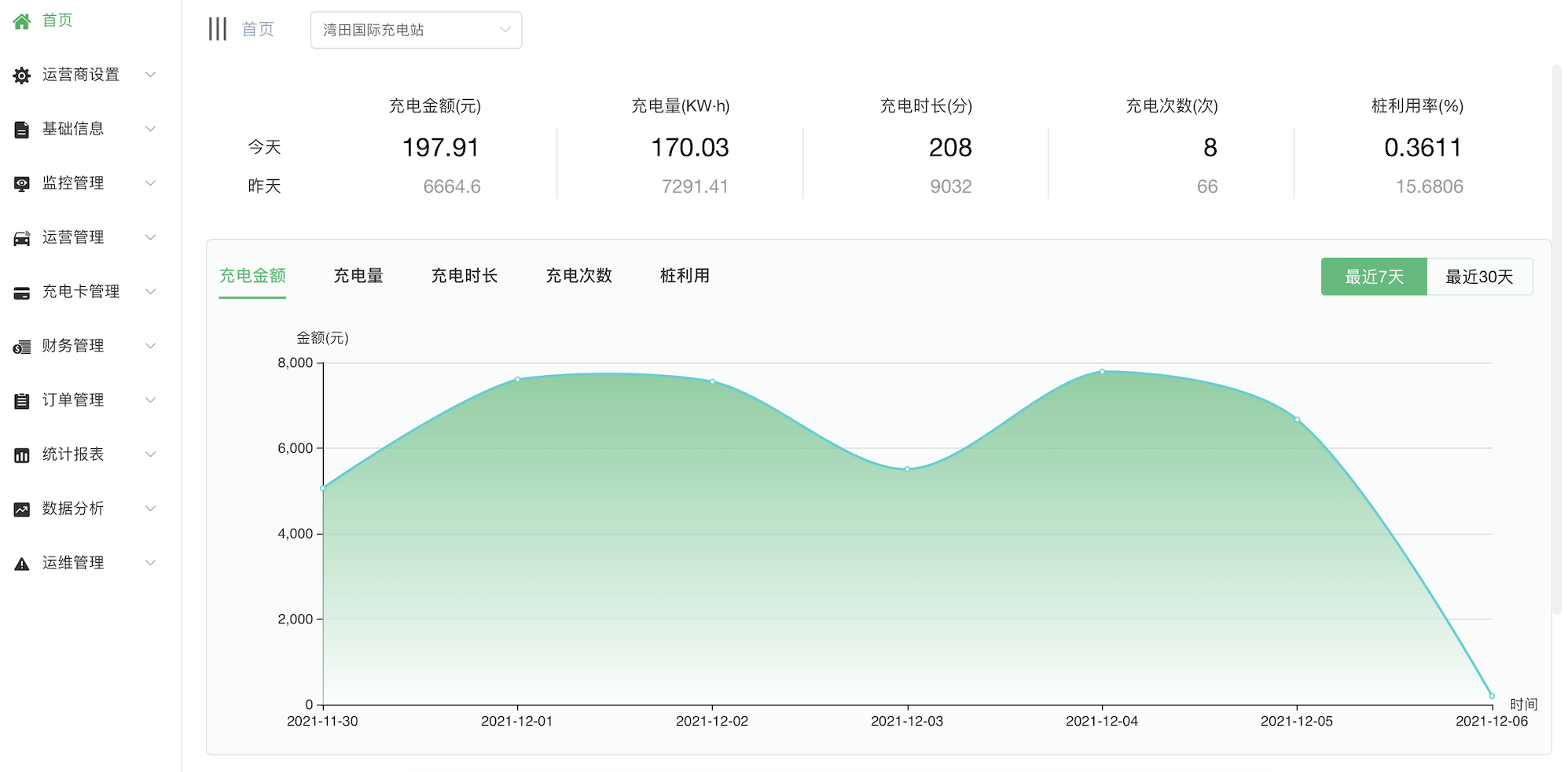The height and width of the screenshot is (772, 1568).
Task: Click the 2021-12-04 data point on chart
Action: tap(1102, 371)
